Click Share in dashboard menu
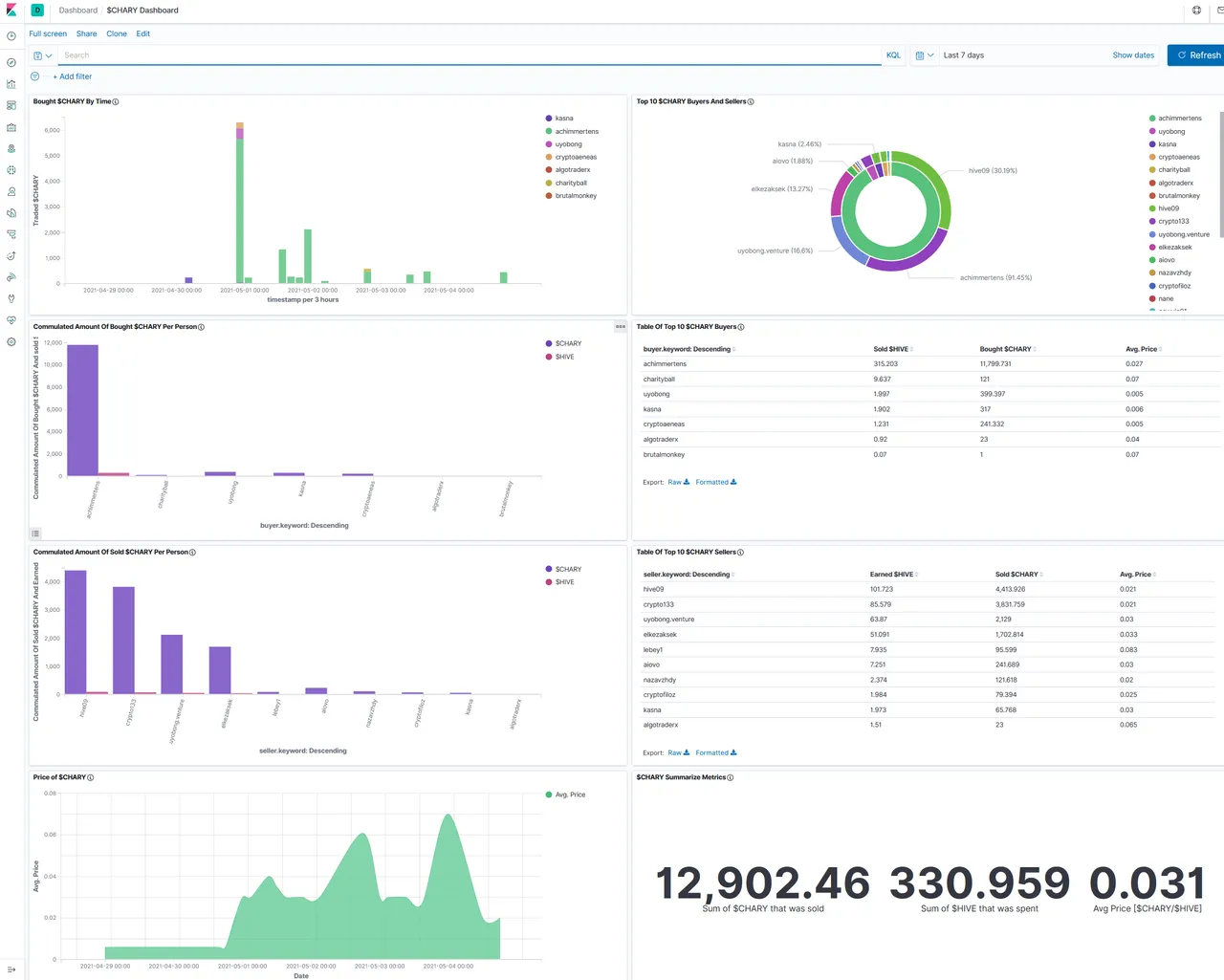The height and width of the screenshot is (980, 1224). [x=87, y=33]
